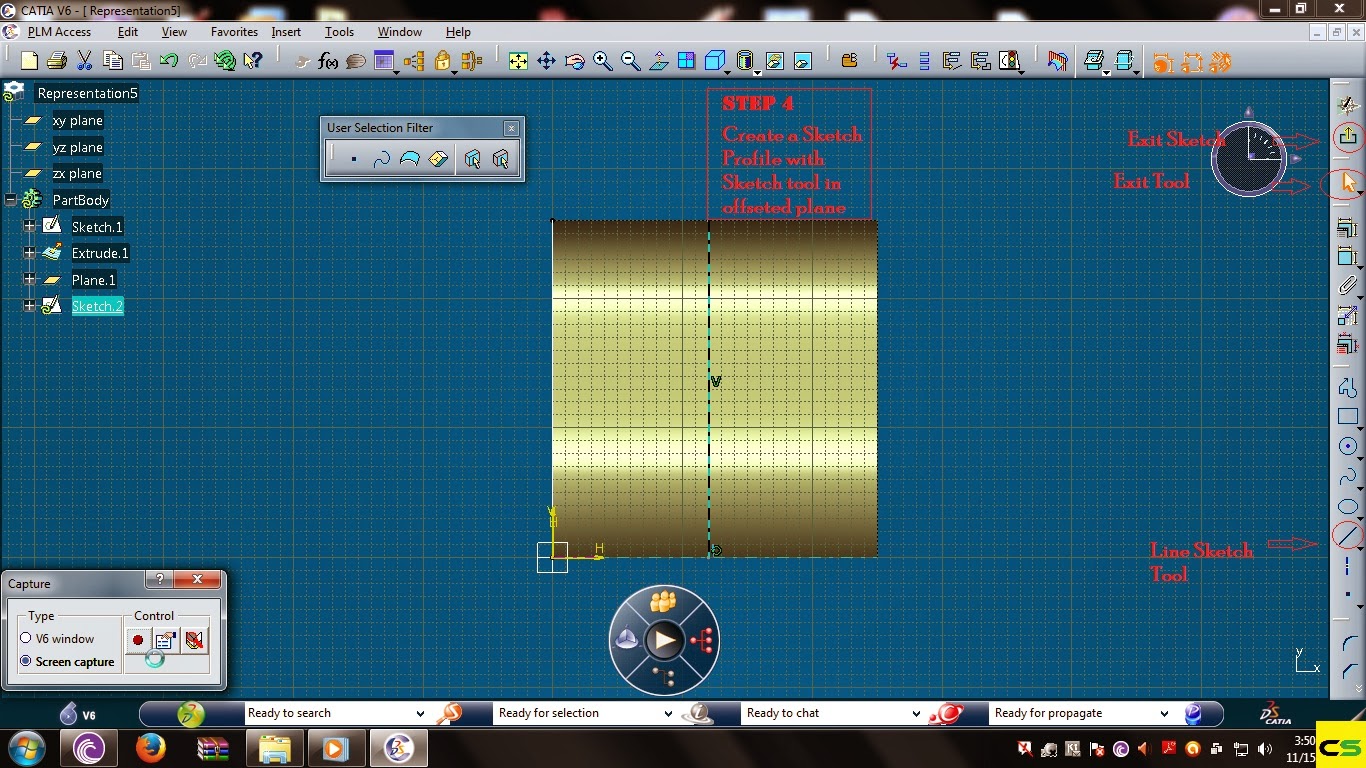Select the Circle sketch tool

pyautogui.click(x=1347, y=446)
